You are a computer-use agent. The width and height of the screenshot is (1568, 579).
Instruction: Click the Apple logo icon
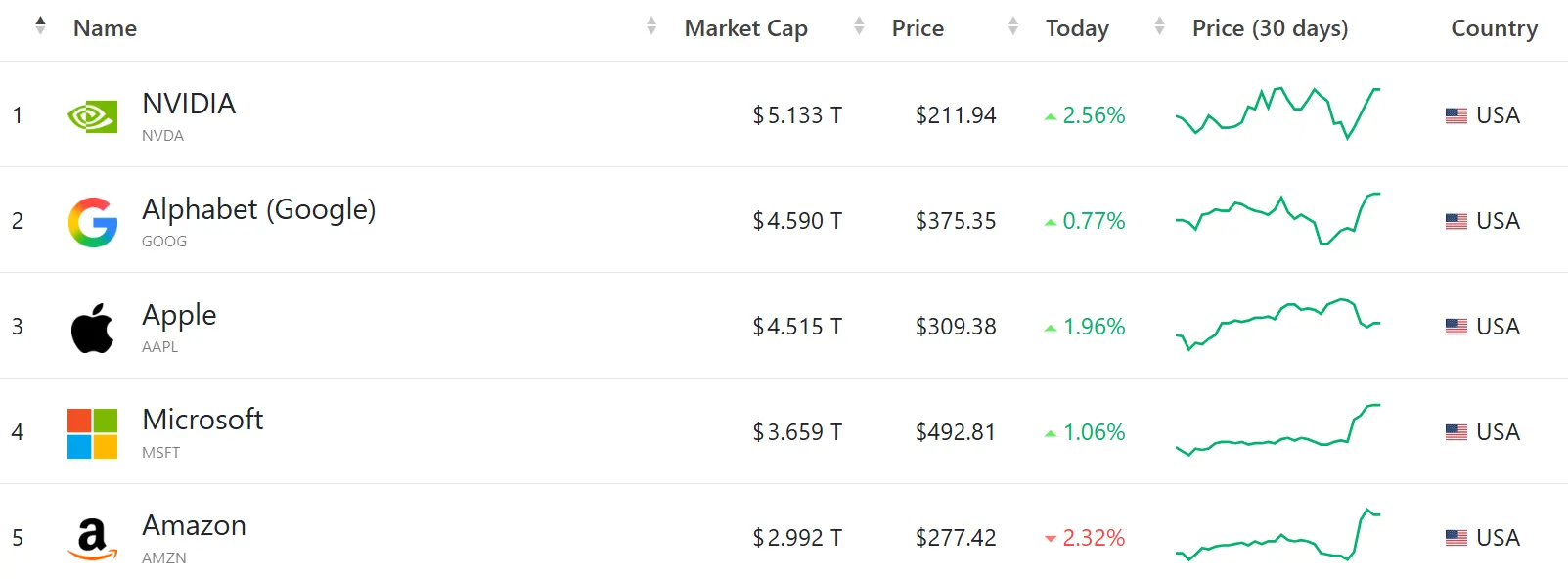(93, 328)
